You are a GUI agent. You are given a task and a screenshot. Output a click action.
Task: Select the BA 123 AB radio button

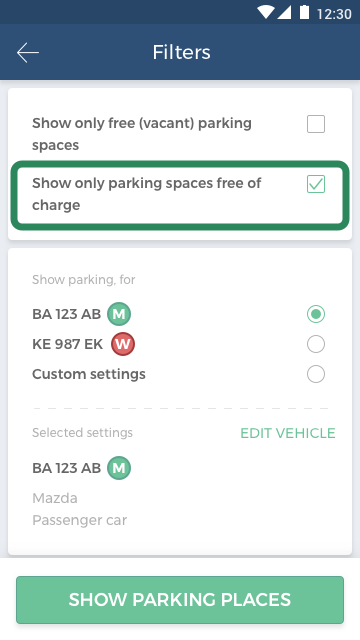[x=316, y=314]
